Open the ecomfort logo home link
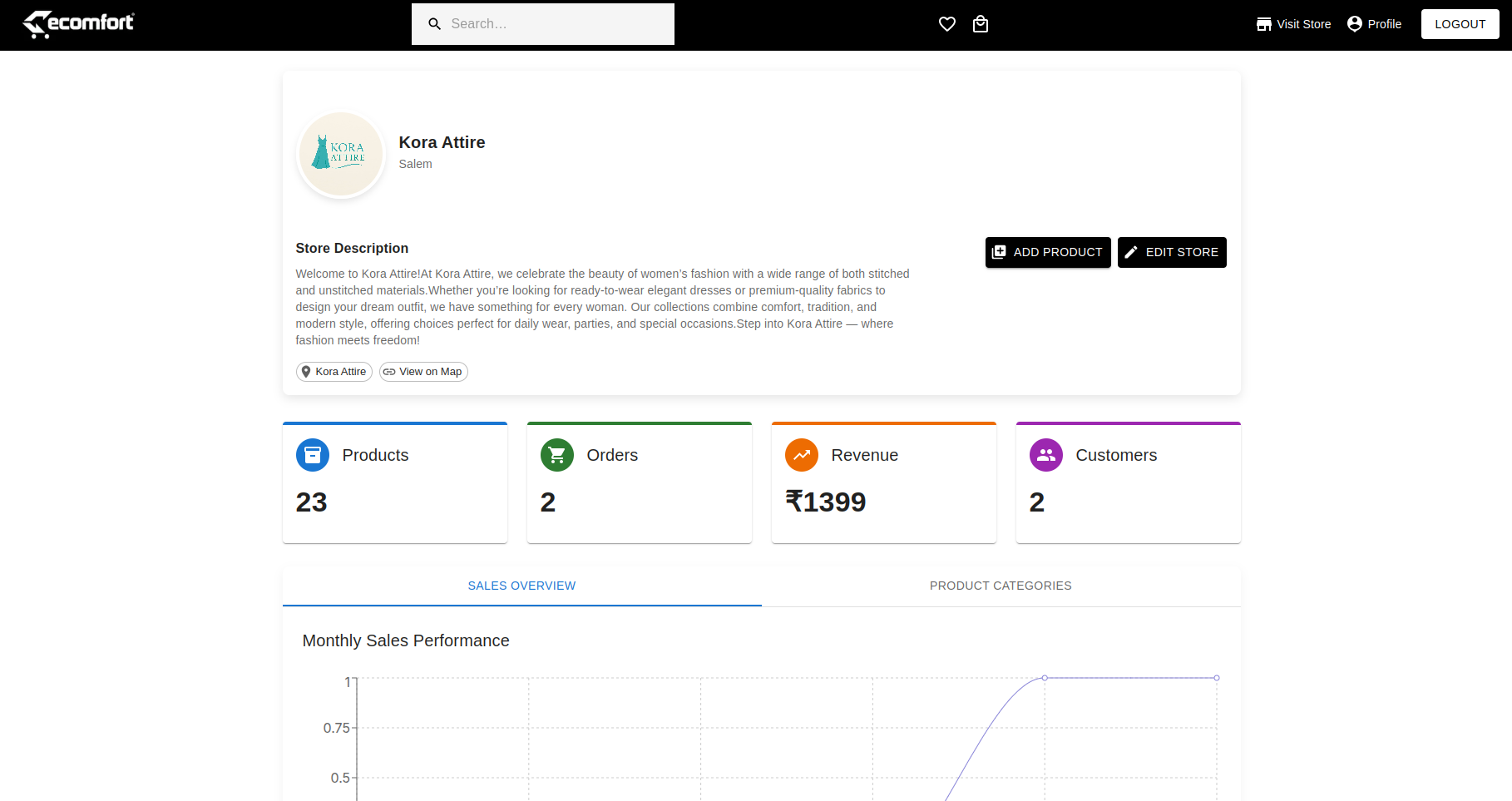This screenshot has height=801, width=1512. (x=78, y=24)
